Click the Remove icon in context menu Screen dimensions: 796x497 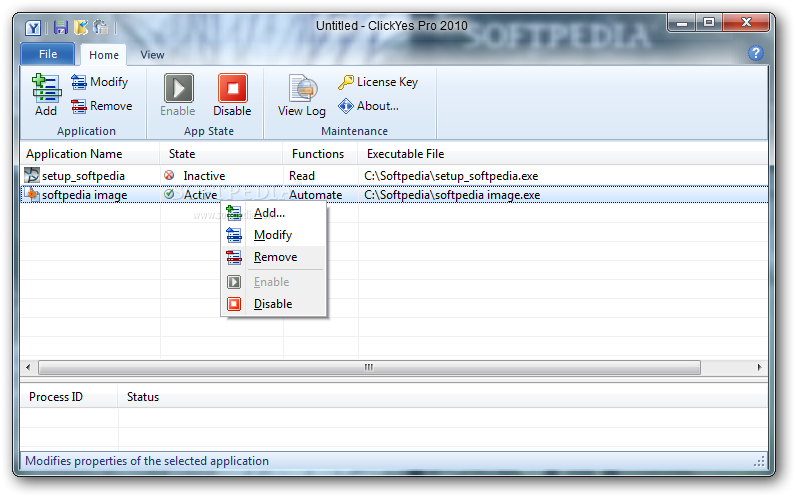[x=234, y=257]
